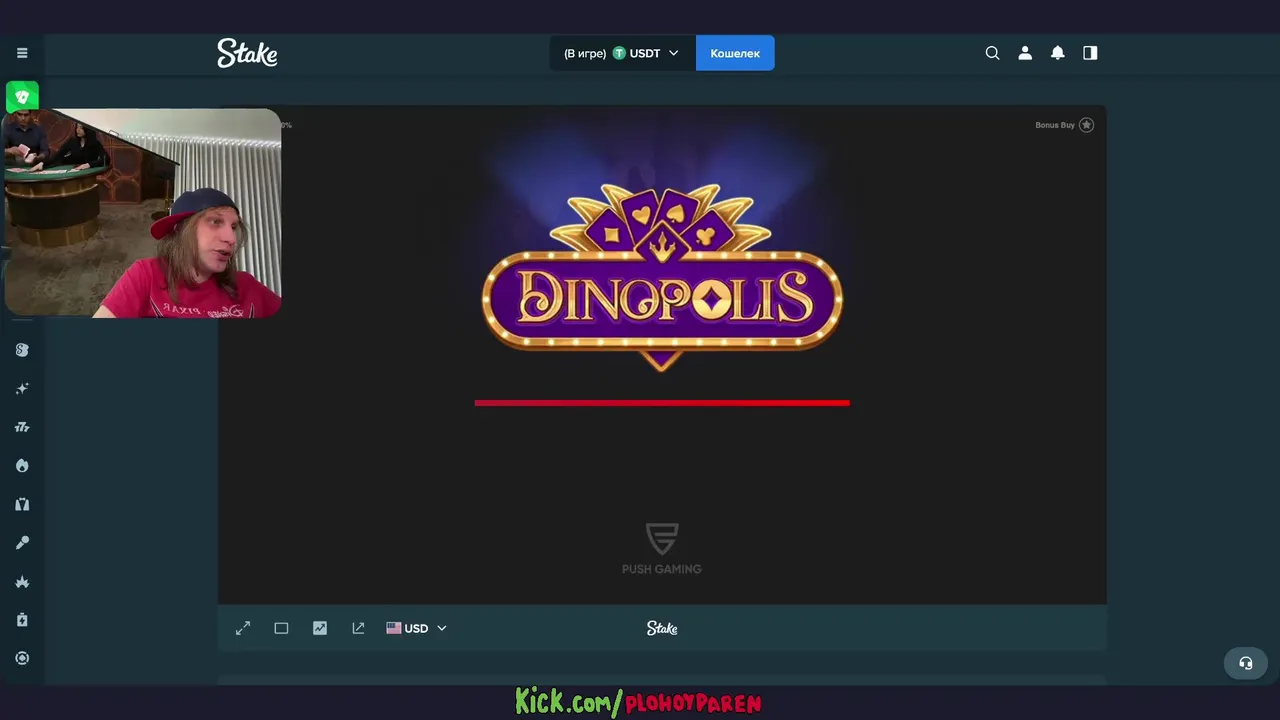
Task: Enter fullscreen mode for the game
Action: 243,628
